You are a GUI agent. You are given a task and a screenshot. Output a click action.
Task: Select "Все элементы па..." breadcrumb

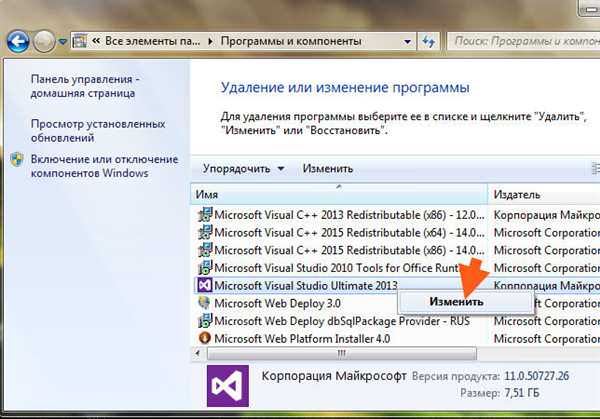152,41
